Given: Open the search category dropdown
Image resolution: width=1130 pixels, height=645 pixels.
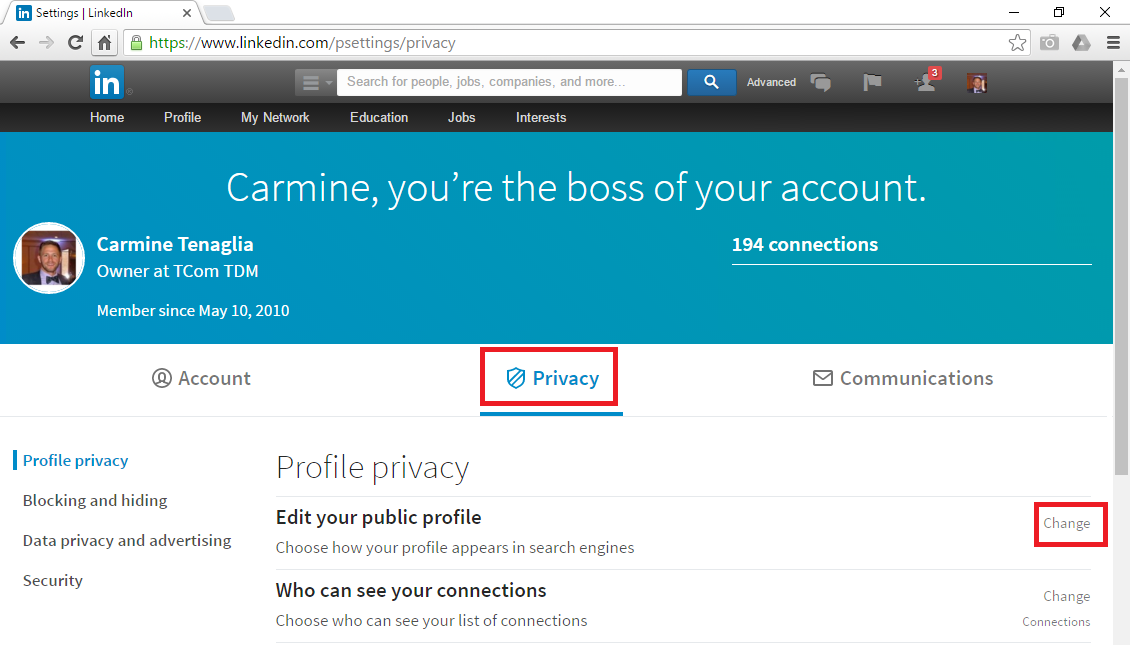Looking at the screenshot, I should click(x=315, y=82).
